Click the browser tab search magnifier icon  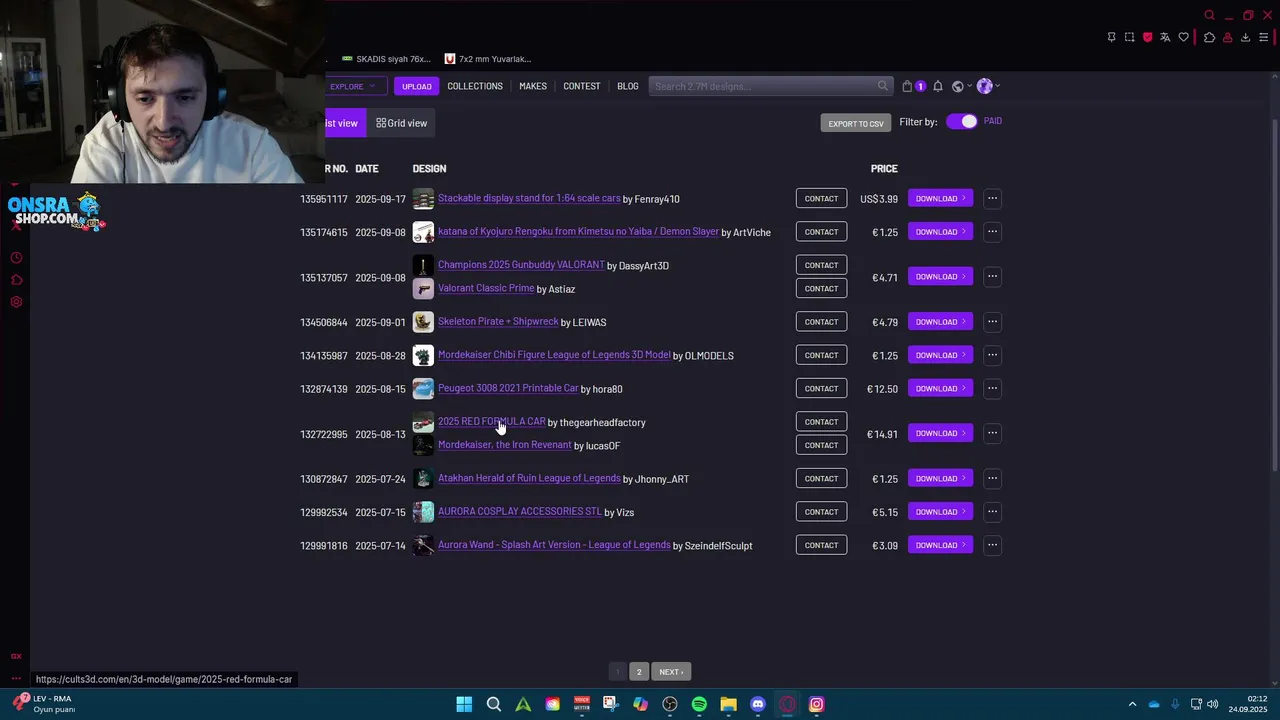pyautogui.click(x=1209, y=15)
